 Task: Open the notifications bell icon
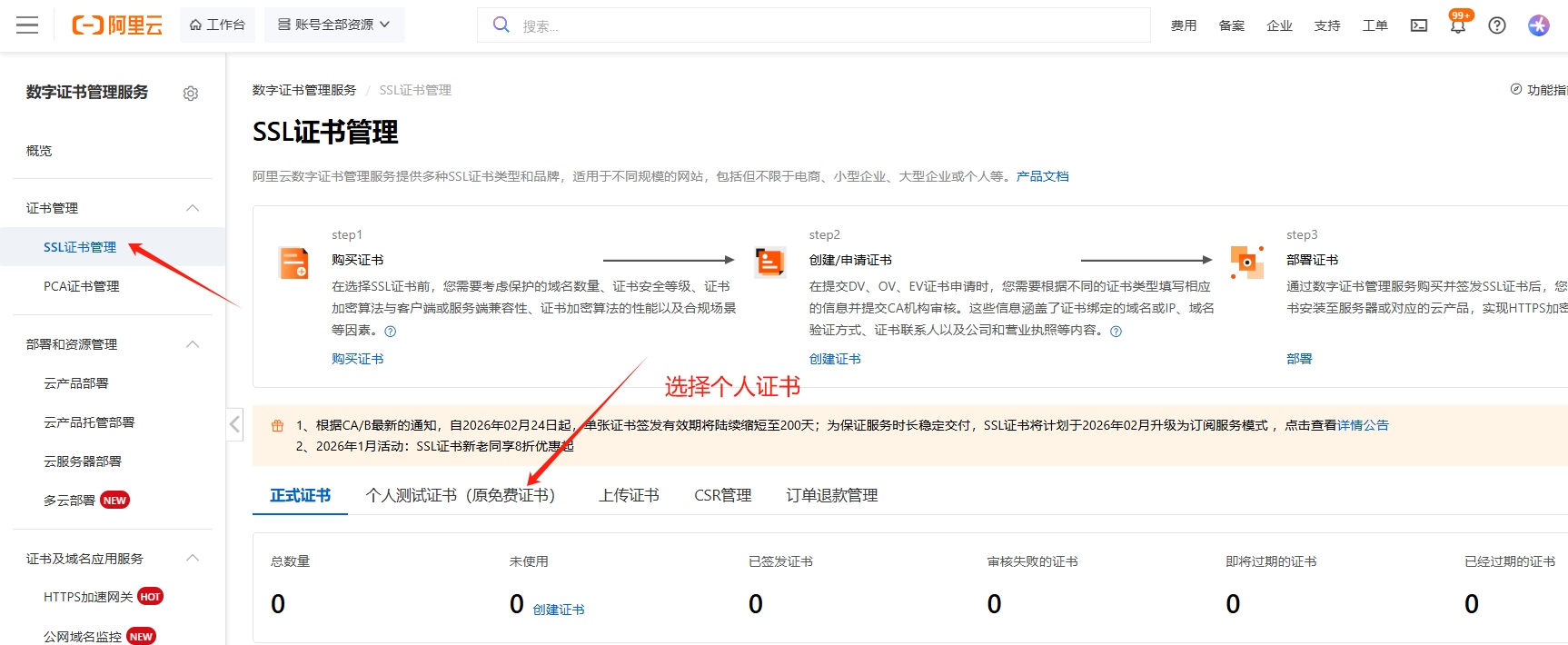click(x=1457, y=25)
